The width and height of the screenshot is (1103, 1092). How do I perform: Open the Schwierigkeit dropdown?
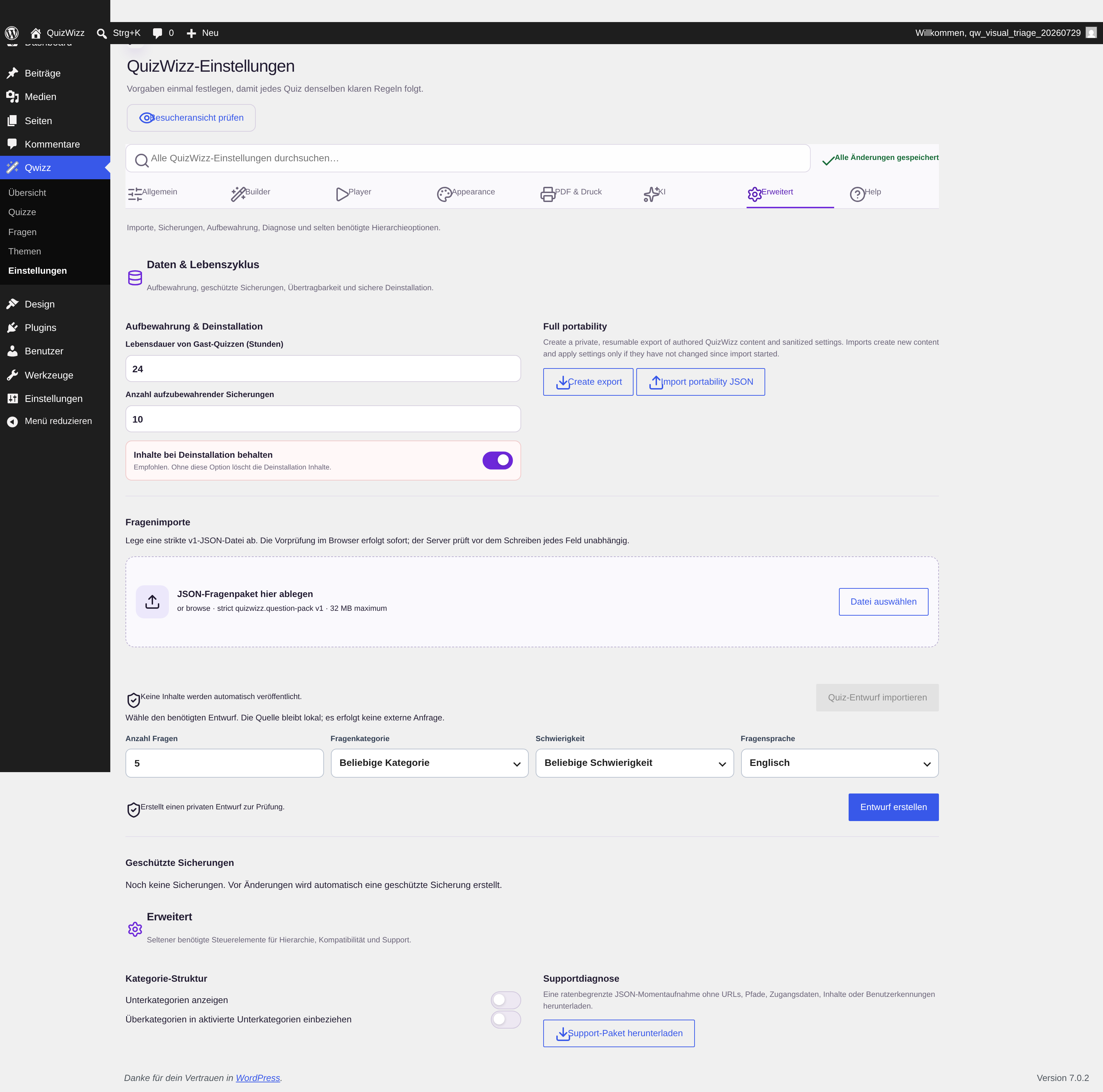click(634, 763)
